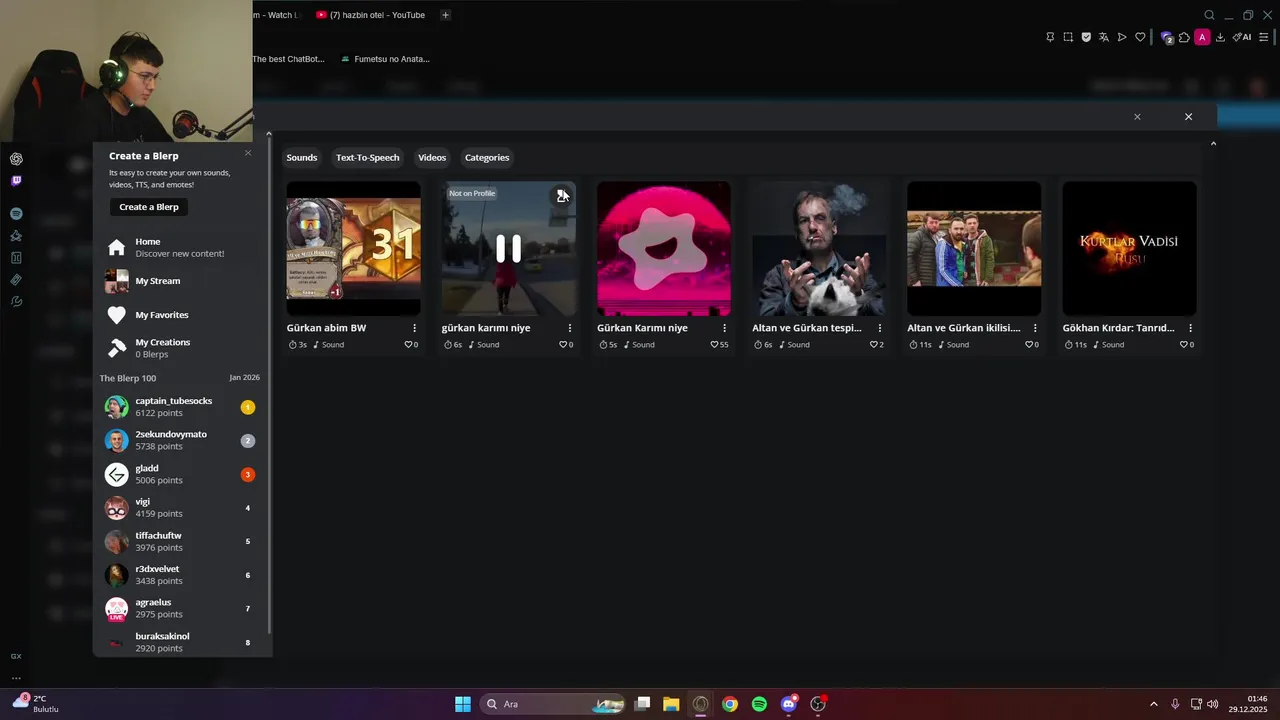Screen dimensions: 1280x720
Task: Play the Gürkan abim BW thumbnail
Action: pyautogui.click(x=354, y=248)
